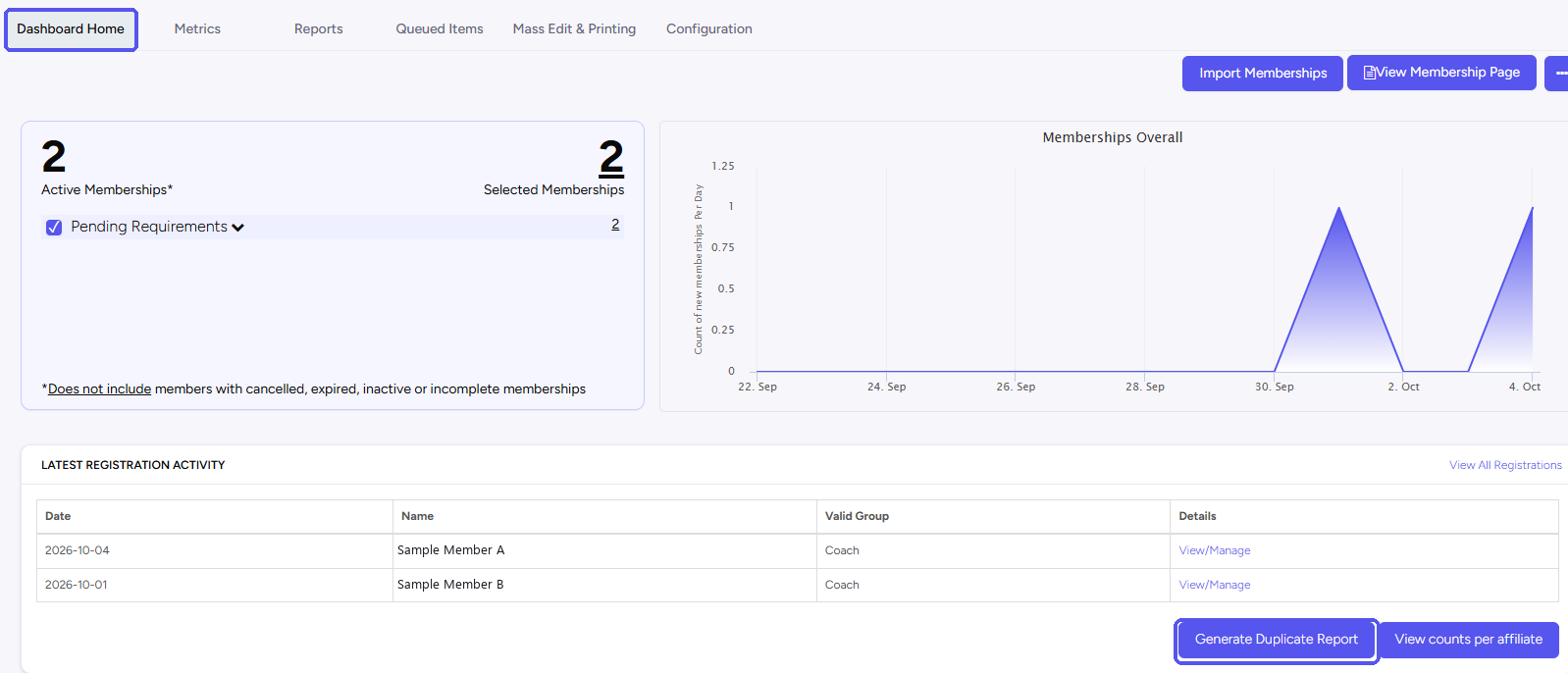Click the chart peak after 30. Sep
This screenshot has height=673, width=1568.
pos(1338,208)
